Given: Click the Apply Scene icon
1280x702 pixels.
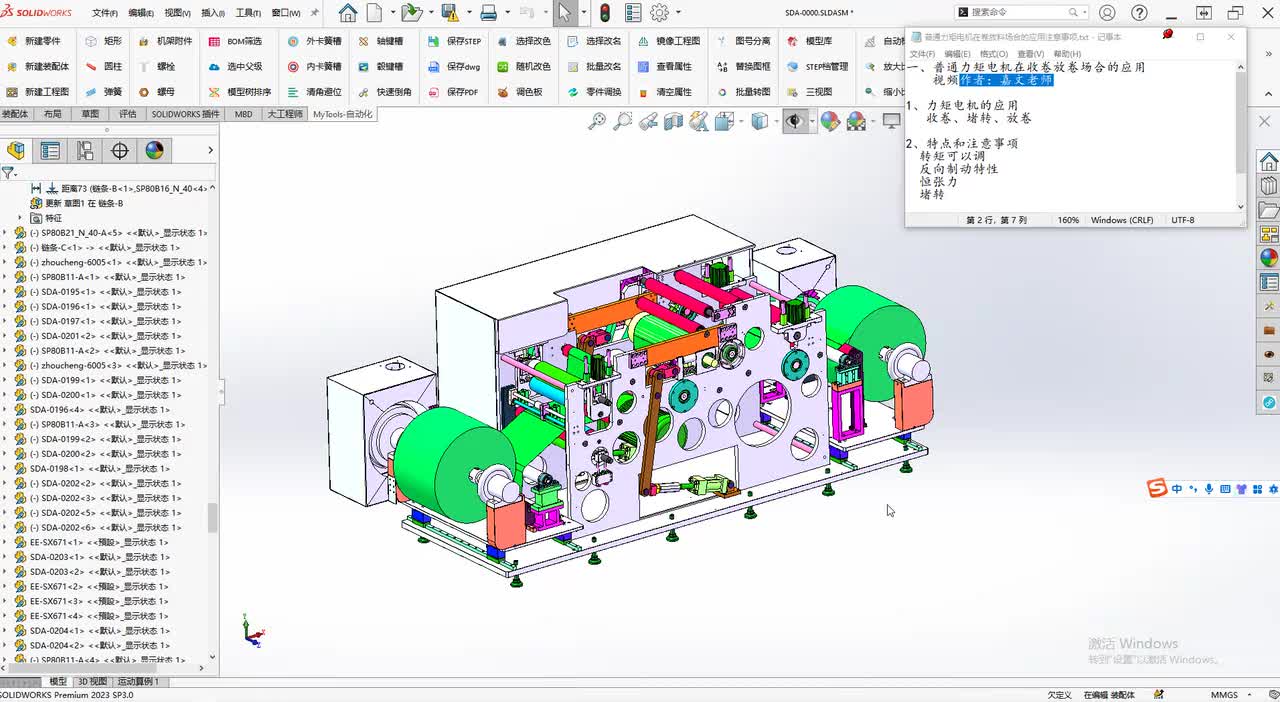Looking at the screenshot, I should click(x=856, y=121).
